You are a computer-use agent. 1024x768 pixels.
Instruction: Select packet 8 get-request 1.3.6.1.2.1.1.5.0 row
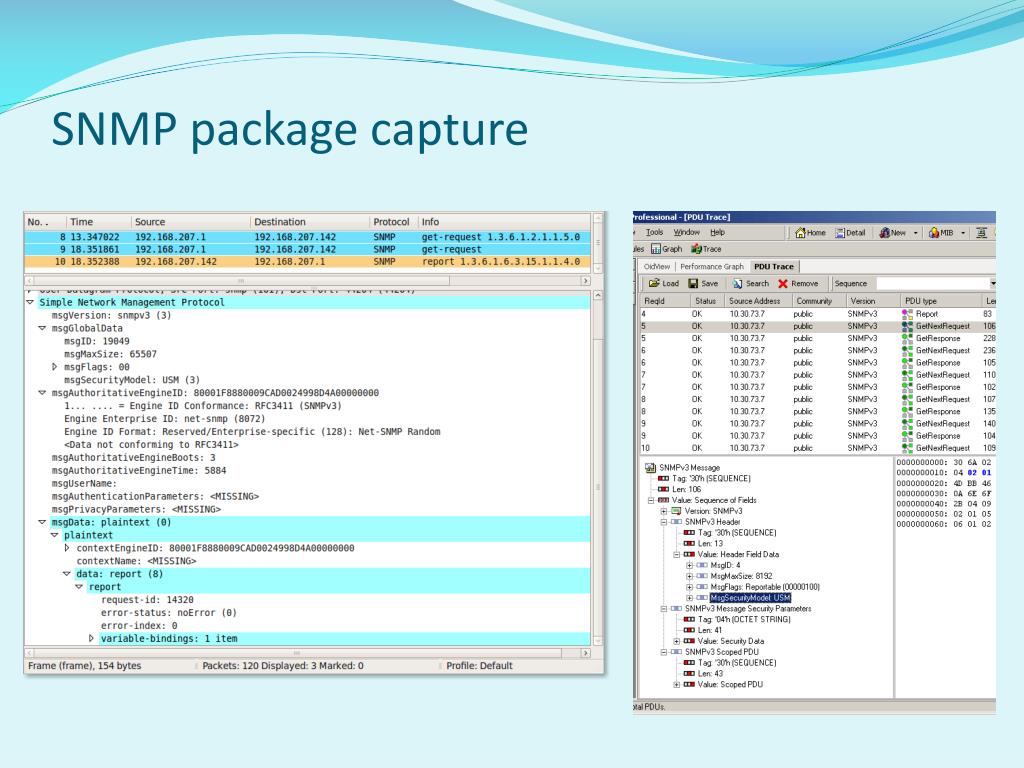tap(307, 237)
